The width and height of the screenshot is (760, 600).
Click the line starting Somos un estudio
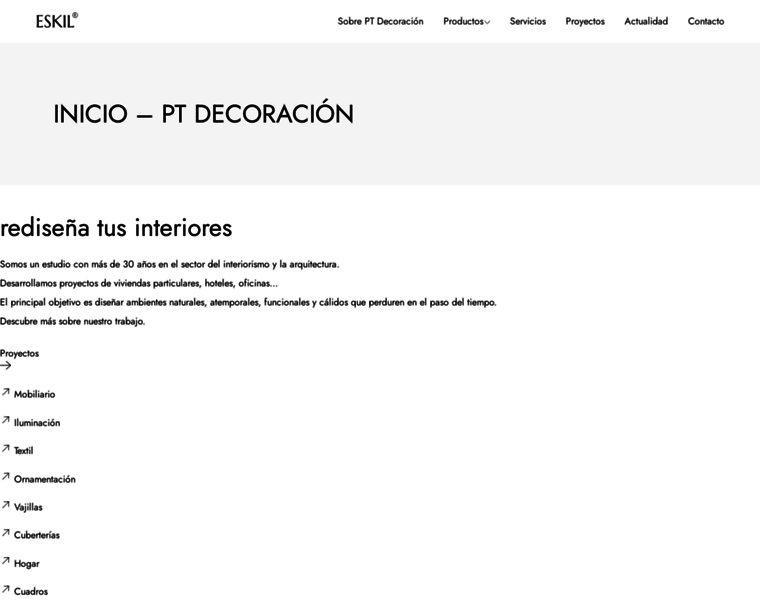point(170,264)
